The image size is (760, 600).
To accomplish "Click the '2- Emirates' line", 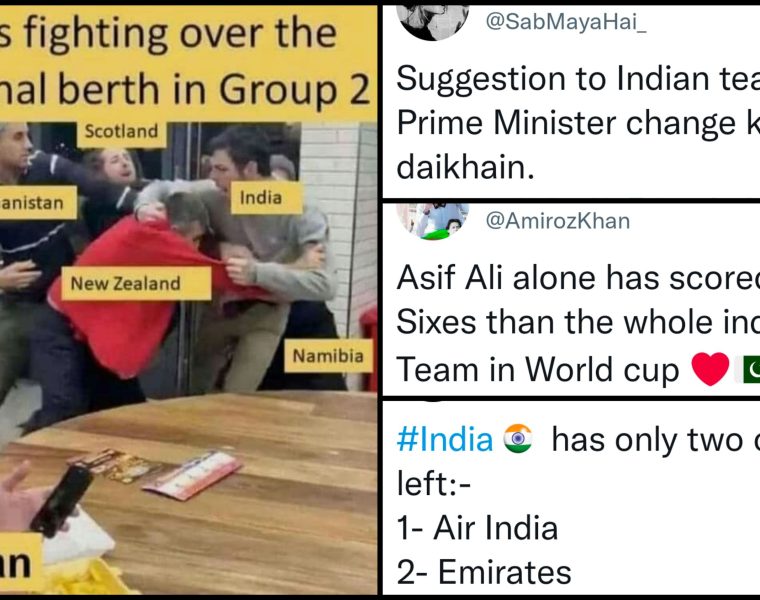I will [x=484, y=572].
